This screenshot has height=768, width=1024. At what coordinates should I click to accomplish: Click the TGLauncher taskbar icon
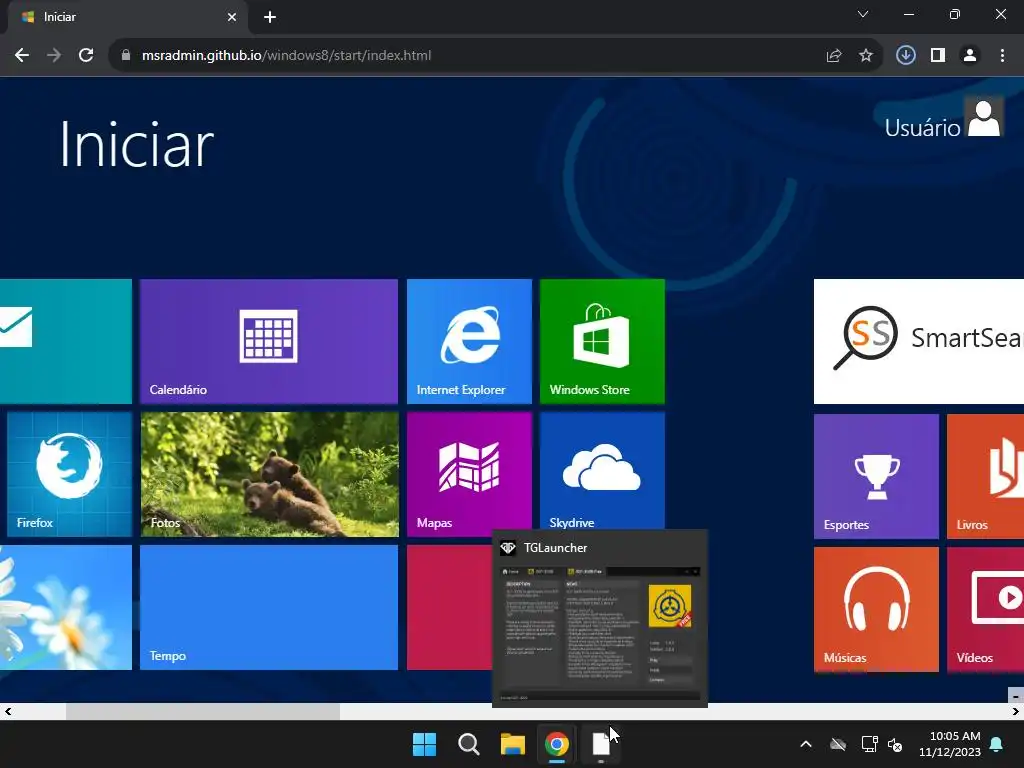tap(601, 744)
